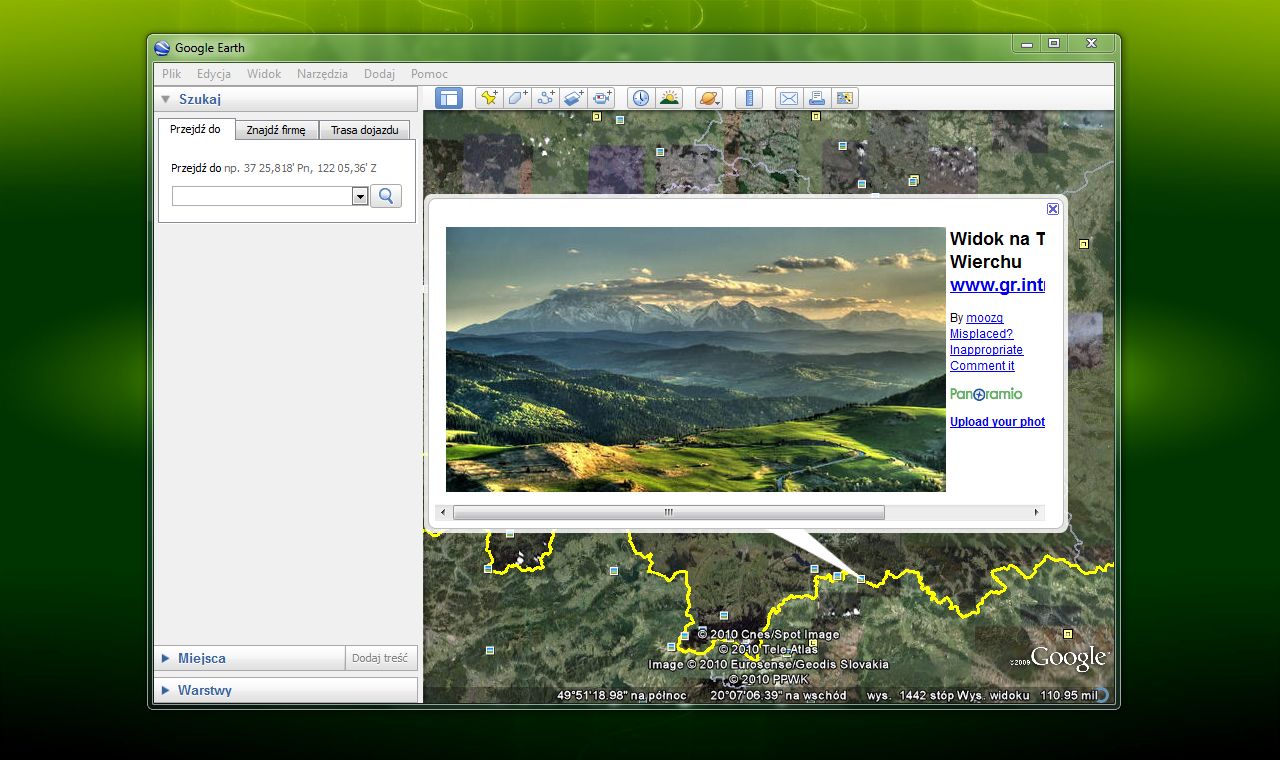Add a placemark with the pushpin icon
The image size is (1280, 760).
(x=489, y=98)
